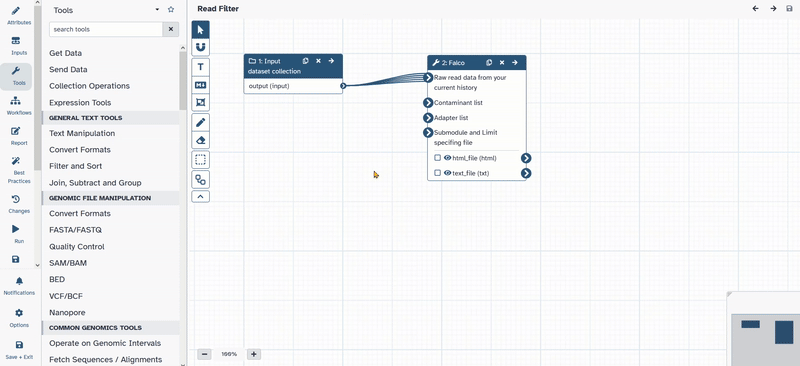Open Nanopore tool section
800x366 pixels.
tap(67, 312)
